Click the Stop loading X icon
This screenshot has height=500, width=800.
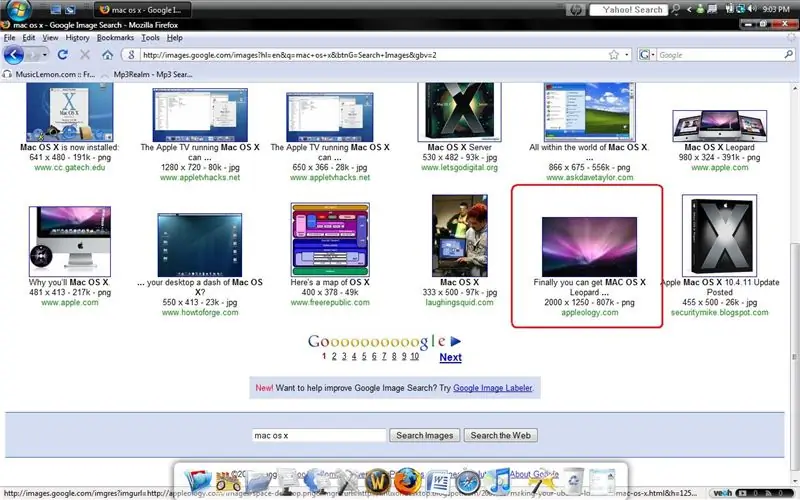tap(85, 55)
